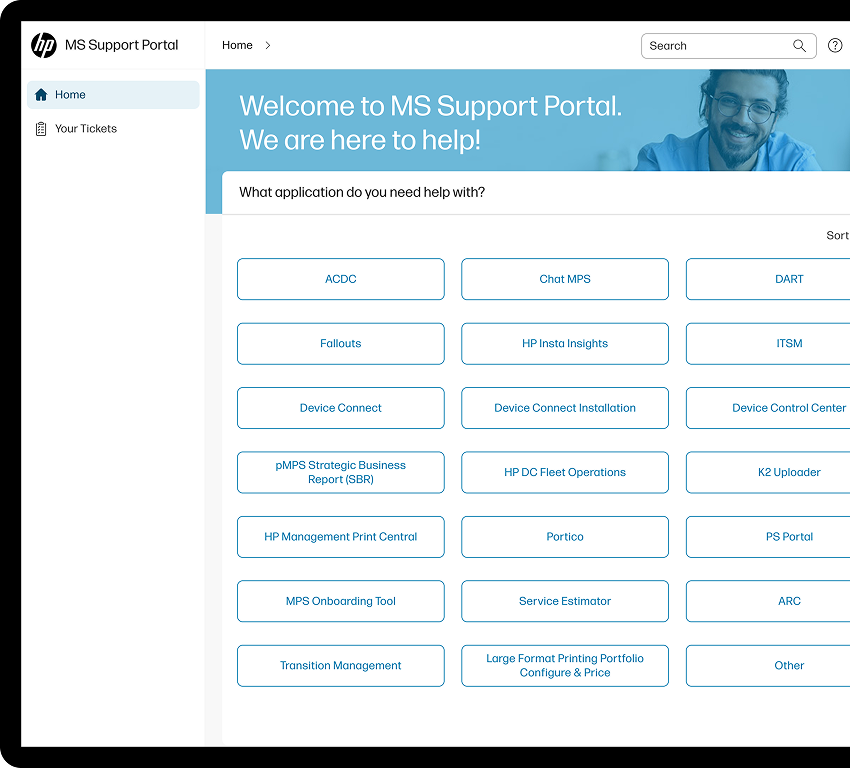Viewport: 850px width, 768px height.
Task: Click the HP logo icon
Action: tap(44, 45)
